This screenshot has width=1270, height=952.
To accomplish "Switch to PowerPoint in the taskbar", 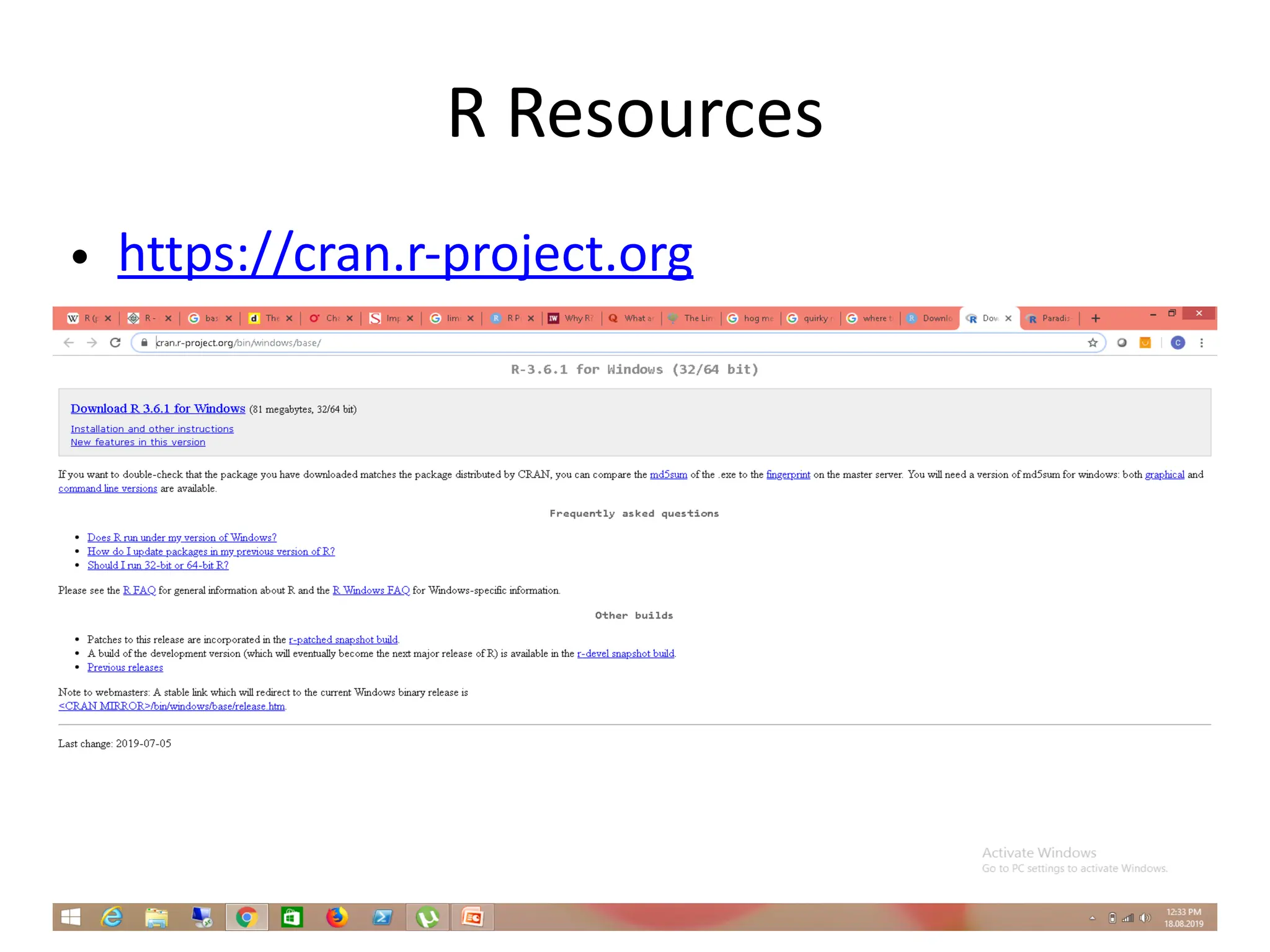I will point(473,917).
